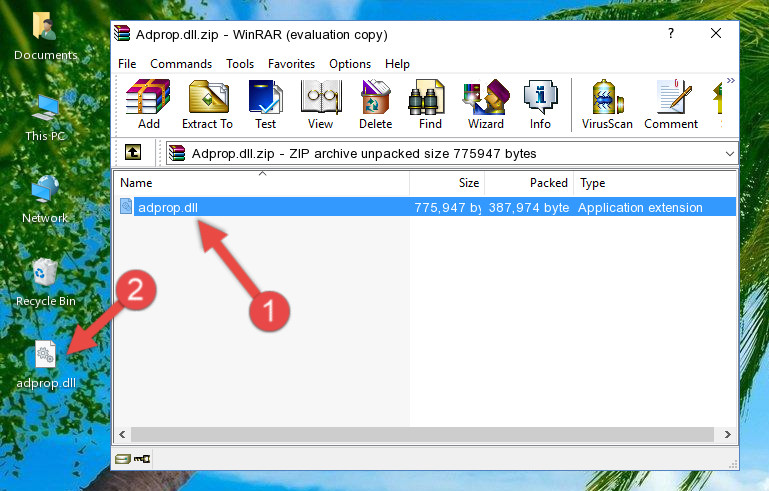This screenshot has width=769, height=491.
Task: Click the horizontal scrollbar track
Action: click(422, 435)
